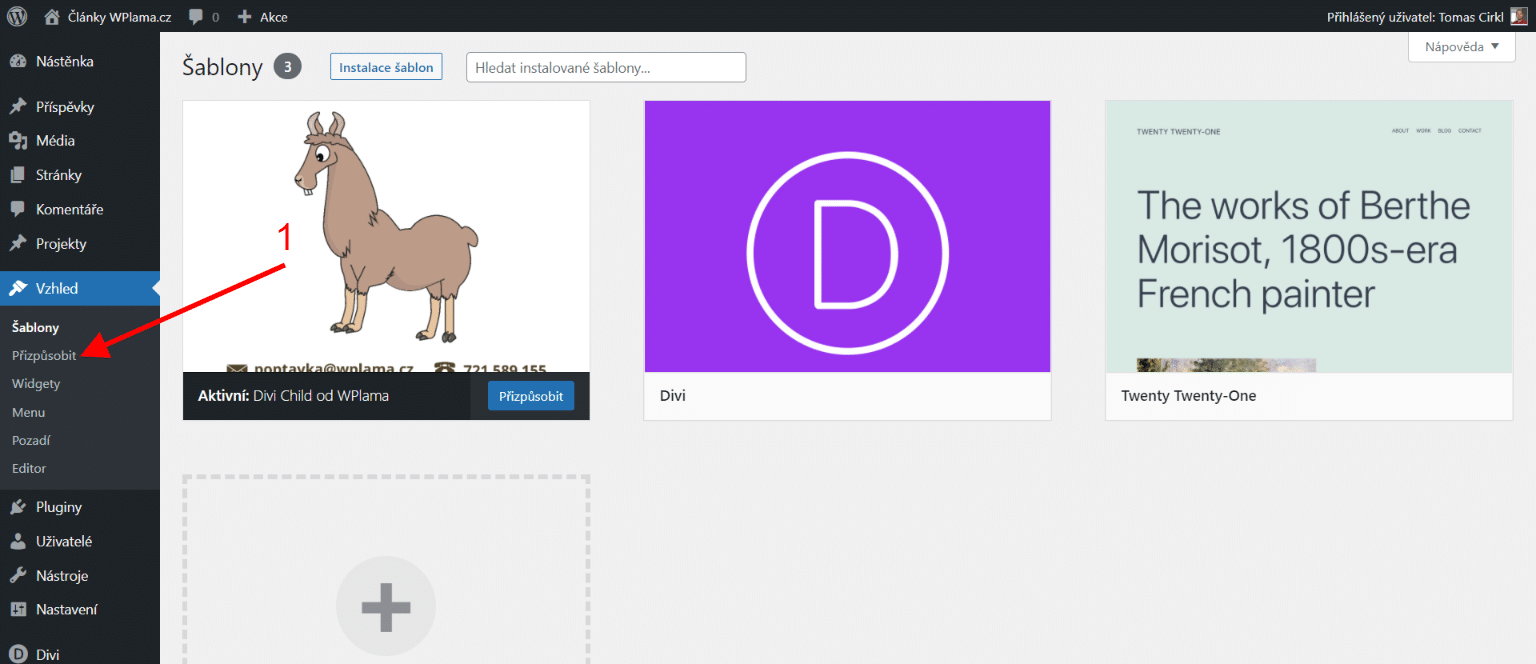Open the Menu submenu link
This screenshot has height=664, width=1536.
[28, 412]
